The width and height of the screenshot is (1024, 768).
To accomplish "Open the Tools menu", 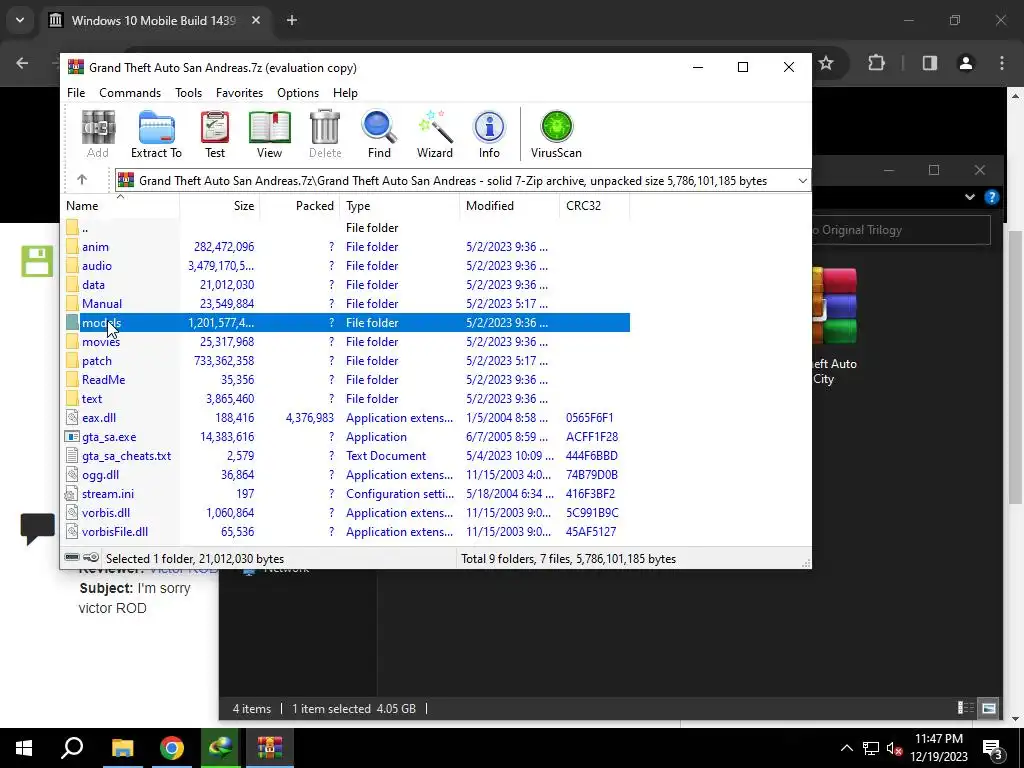I will tap(188, 93).
